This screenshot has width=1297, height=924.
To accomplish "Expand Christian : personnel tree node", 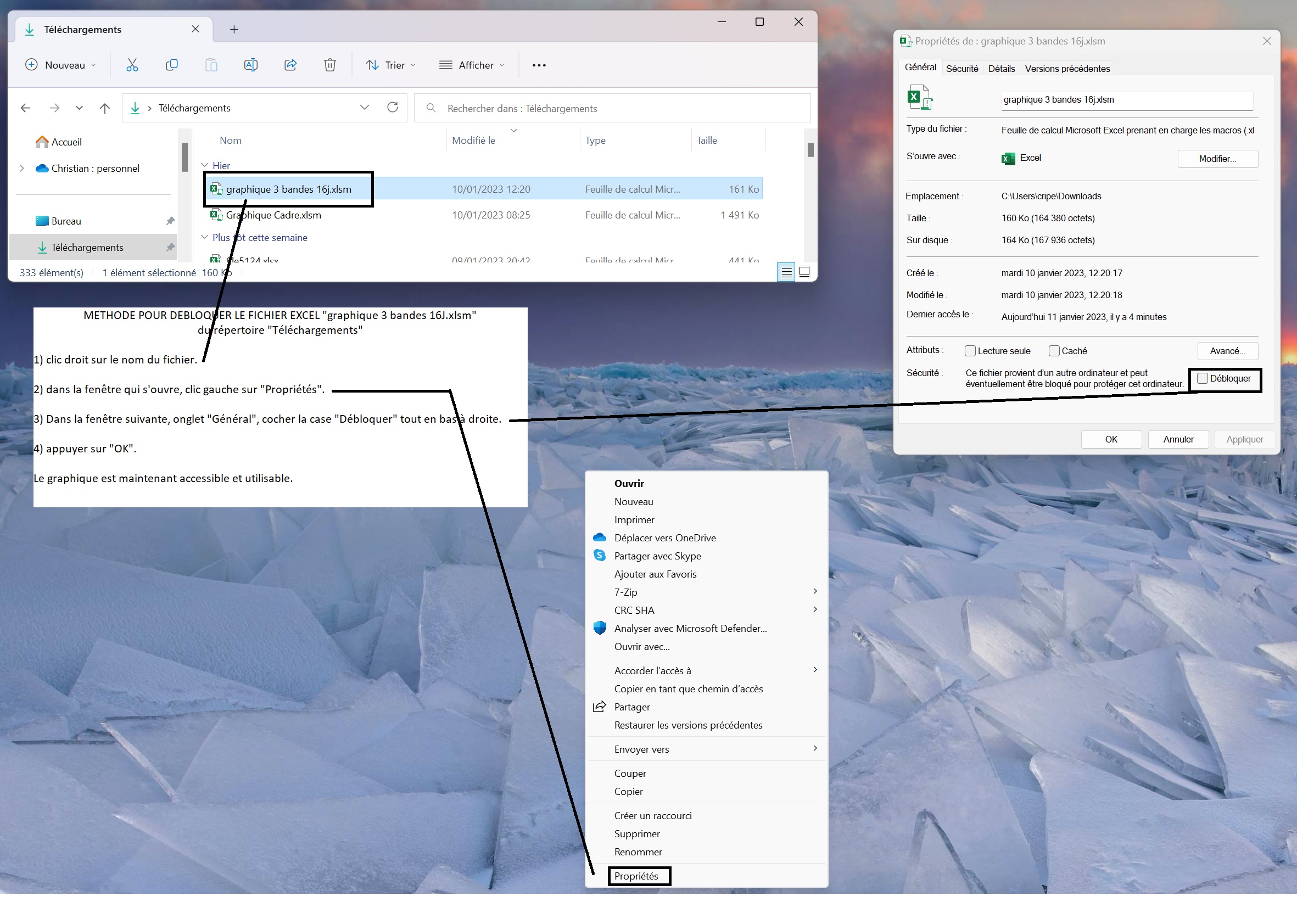I will pos(21,168).
